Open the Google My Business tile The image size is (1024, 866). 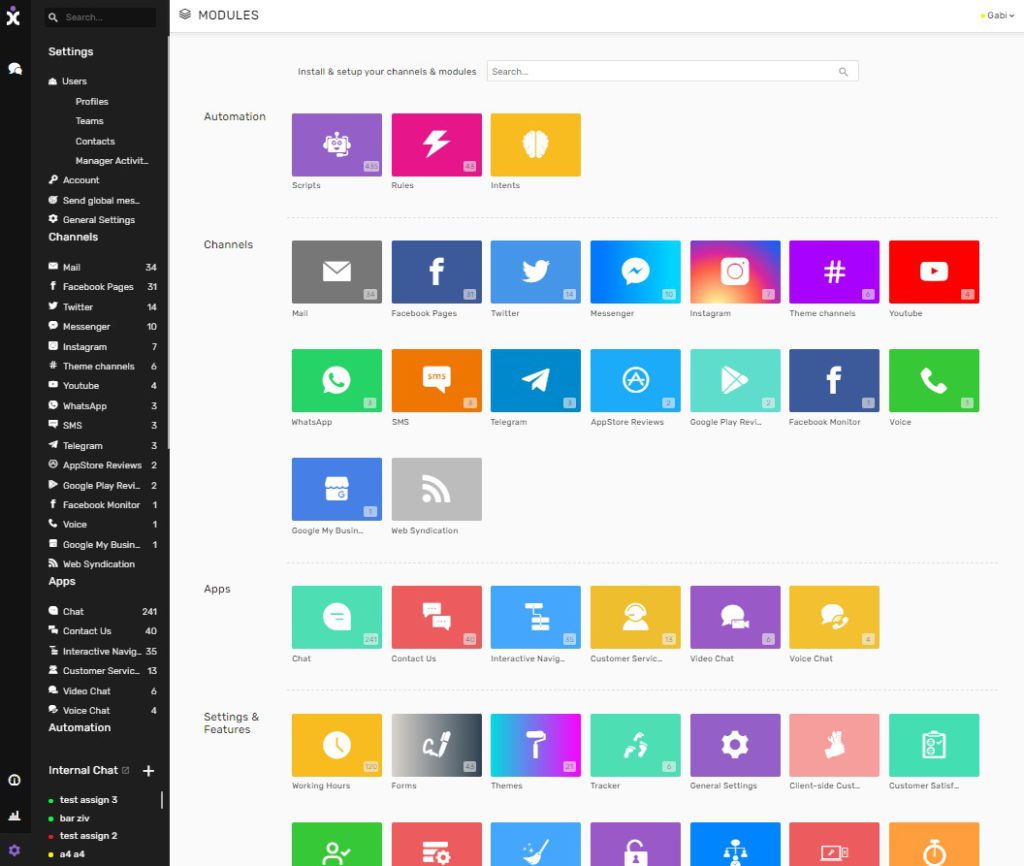point(337,489)
